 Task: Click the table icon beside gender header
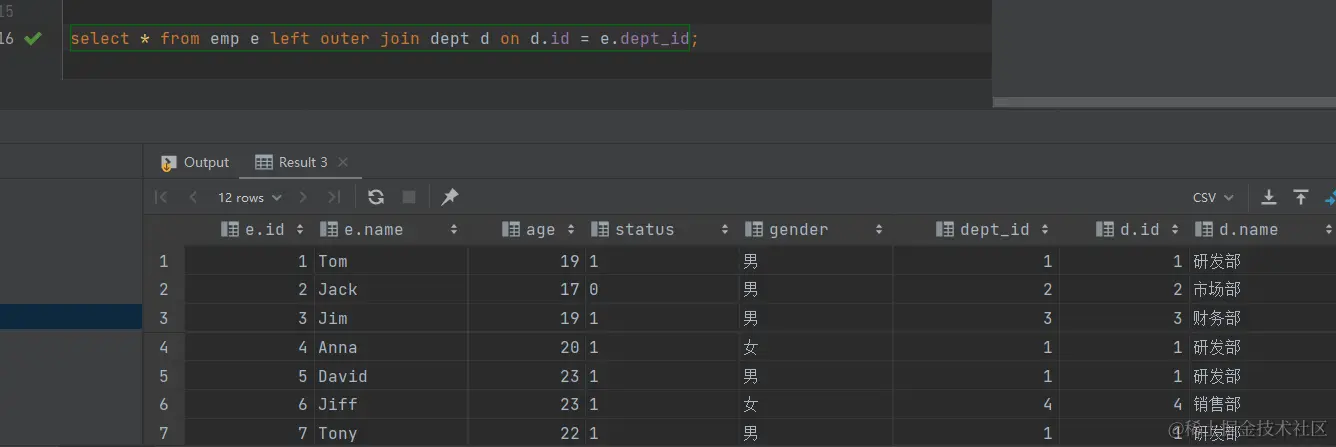click(755, 229)
